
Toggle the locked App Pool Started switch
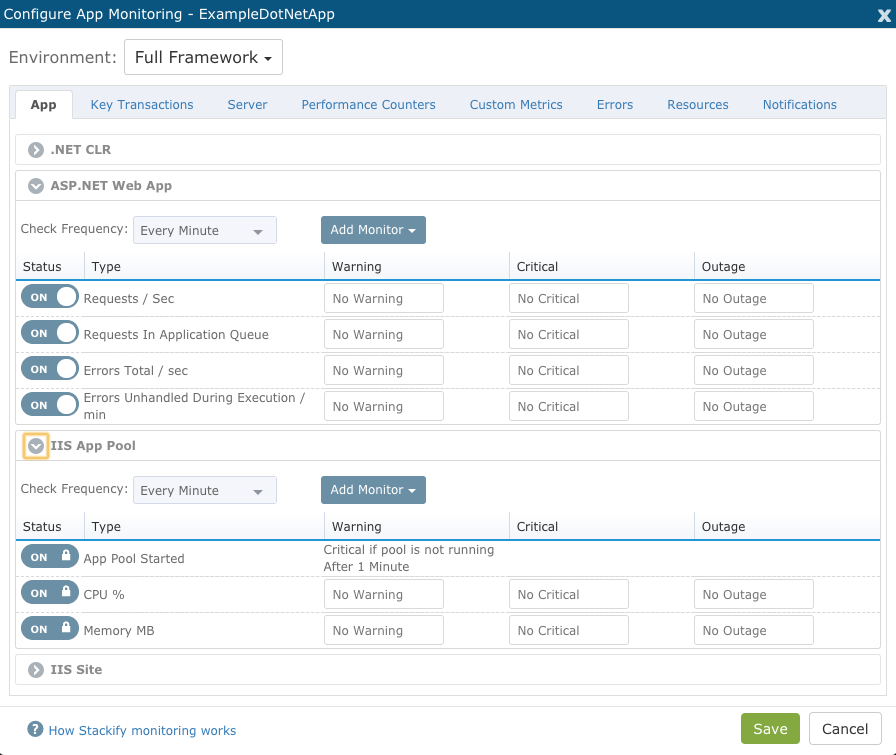[x=50, y=557]
